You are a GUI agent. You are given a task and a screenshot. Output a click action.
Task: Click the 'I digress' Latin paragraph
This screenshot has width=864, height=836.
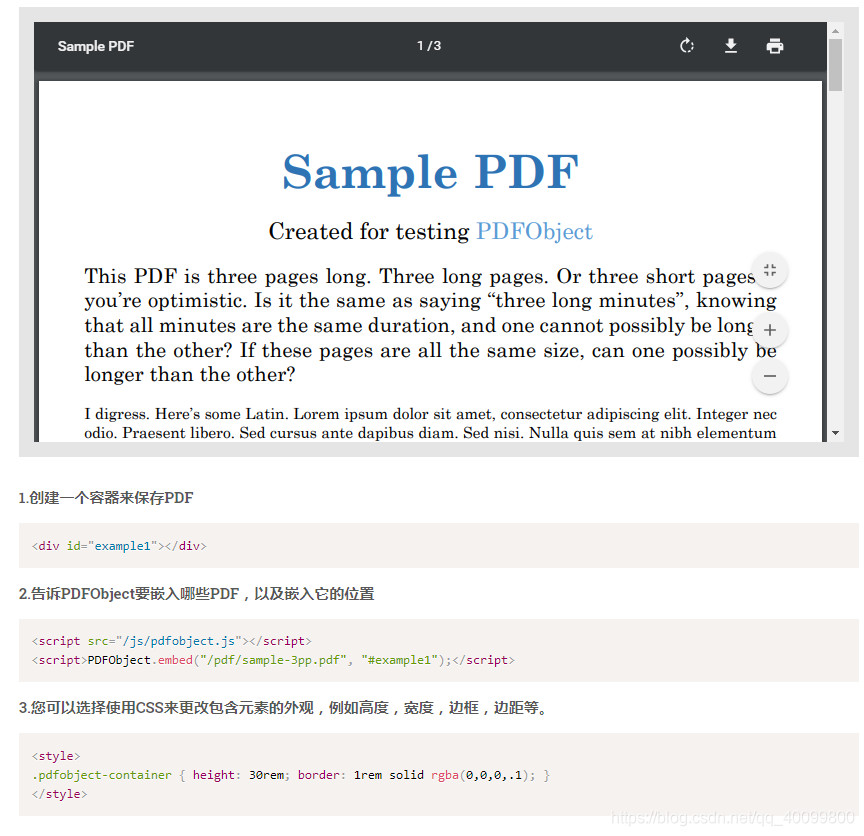pos(430,423)
